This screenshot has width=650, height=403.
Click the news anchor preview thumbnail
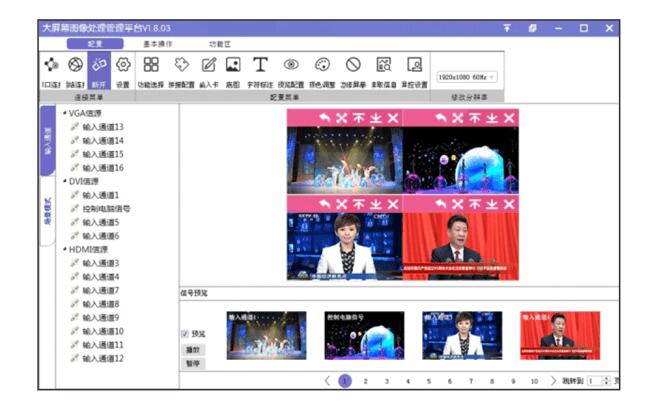pyautogui.click(x=462, y=335)
